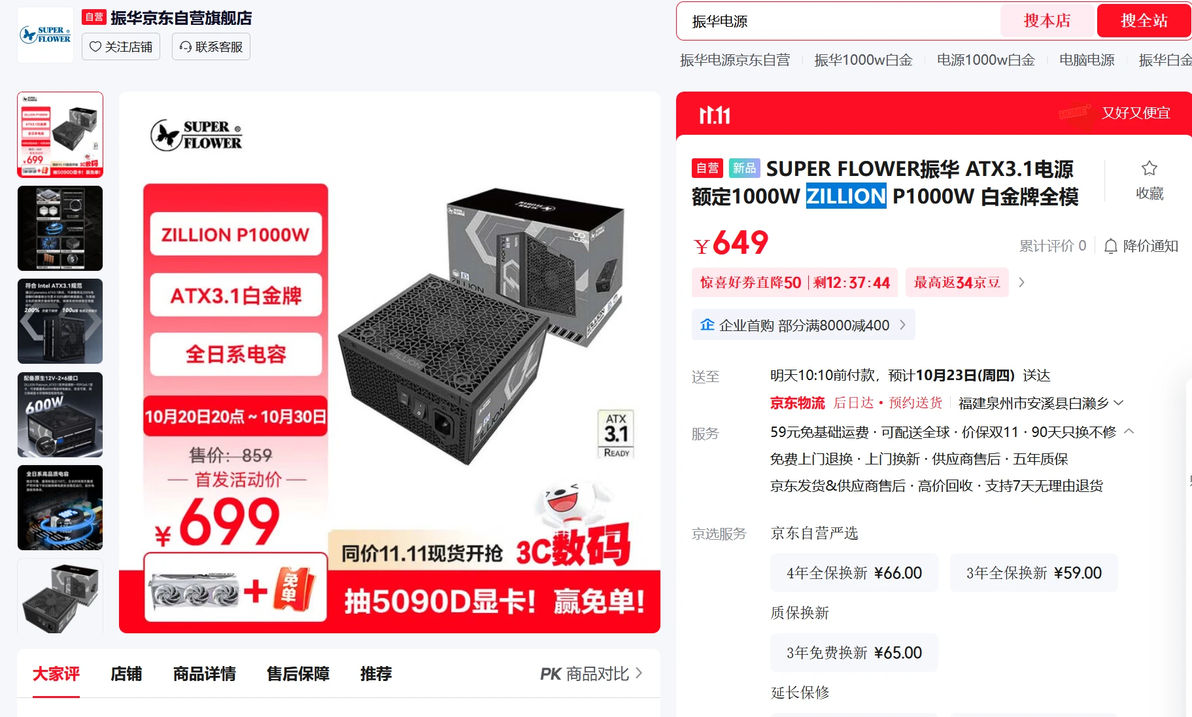Click the 自营 badge beside store name
This screenshot has height=717, width=1192.
pyautogui.click(x=94, y=17)
